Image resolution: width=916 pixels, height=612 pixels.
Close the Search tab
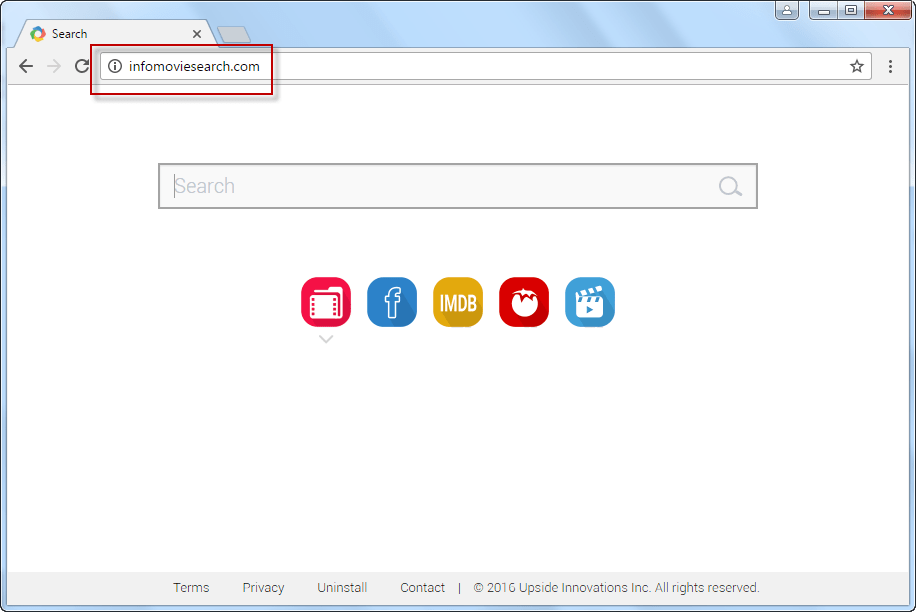197,34
